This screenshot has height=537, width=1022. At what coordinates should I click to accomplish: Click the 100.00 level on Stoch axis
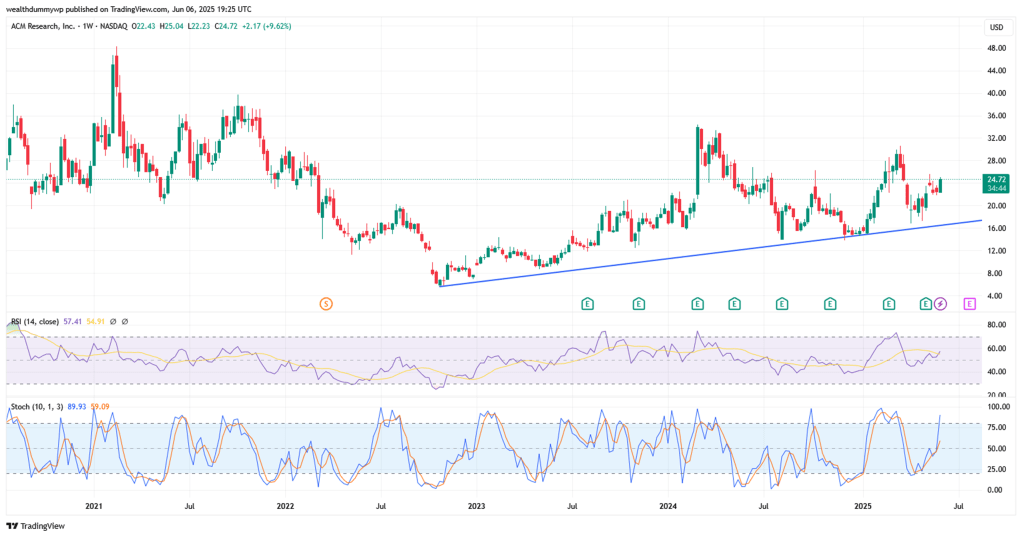point(999,407)
